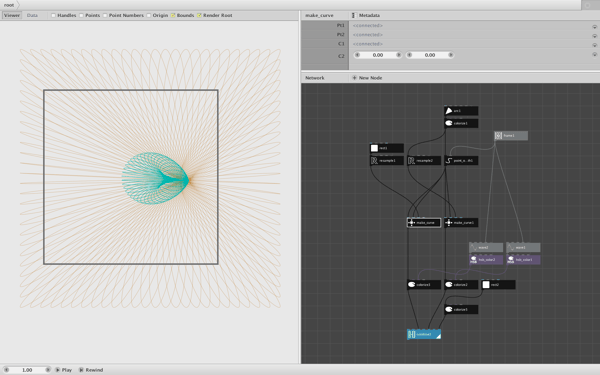
Task: Increase the second C2 value with right arrow
Action: pos(450,55)
